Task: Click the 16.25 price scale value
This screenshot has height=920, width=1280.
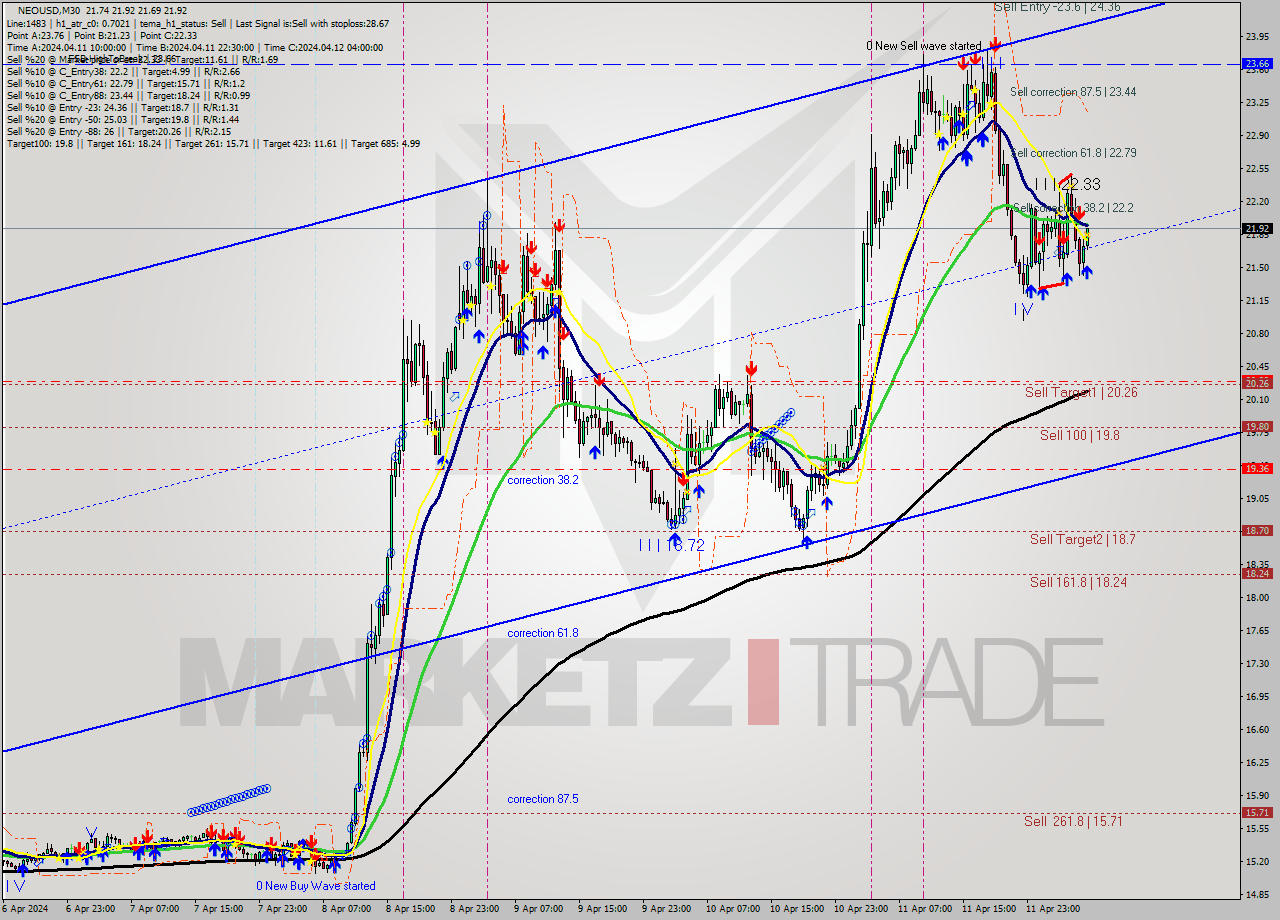Action: coord(1257,763)
